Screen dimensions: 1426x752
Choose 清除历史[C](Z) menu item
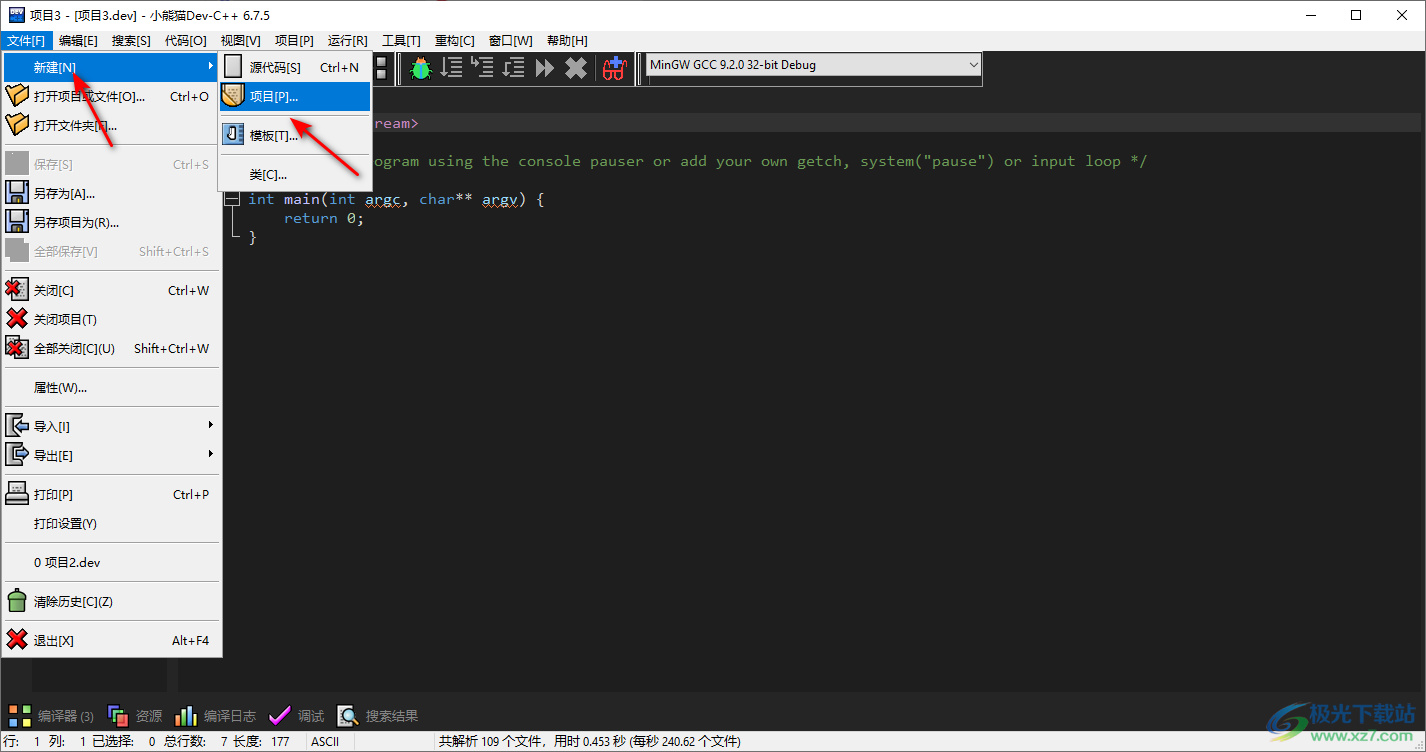pos(111,601)
